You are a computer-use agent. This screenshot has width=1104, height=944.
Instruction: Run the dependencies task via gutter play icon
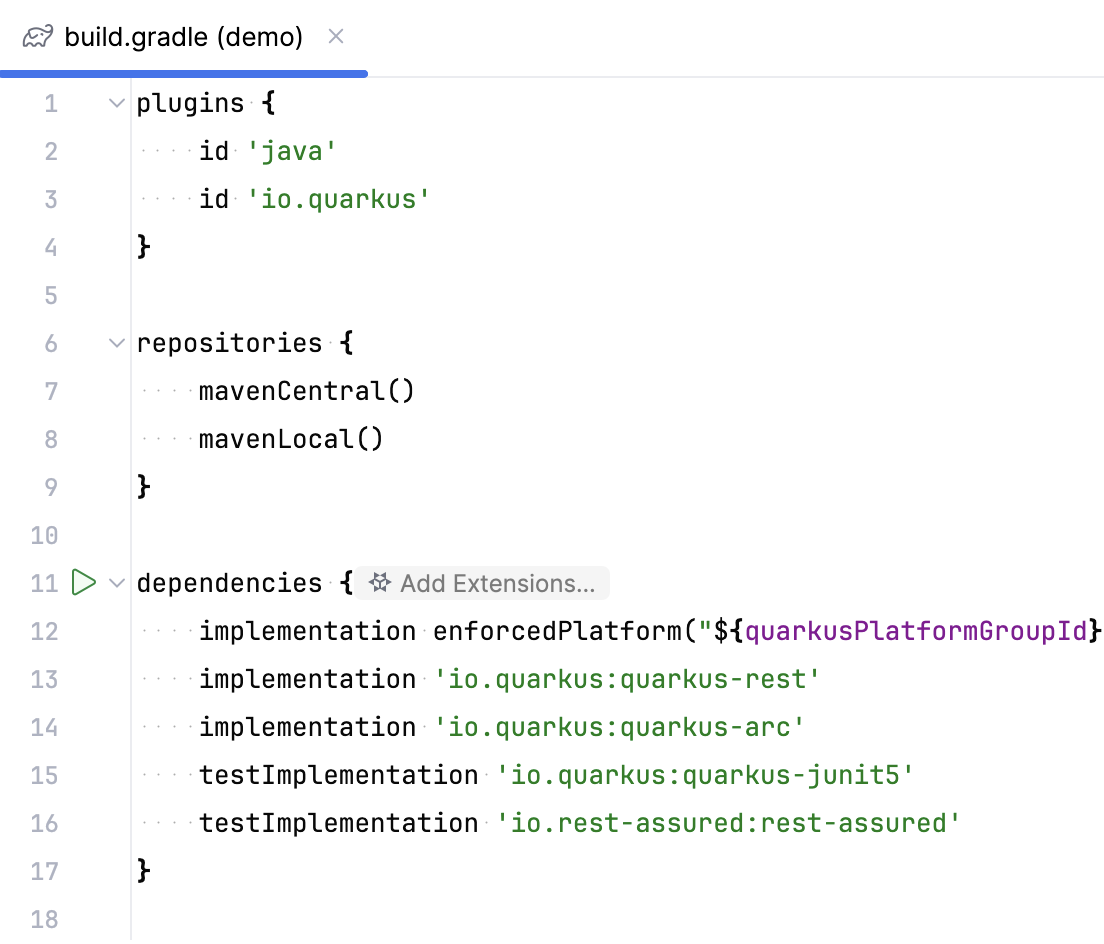86,582
